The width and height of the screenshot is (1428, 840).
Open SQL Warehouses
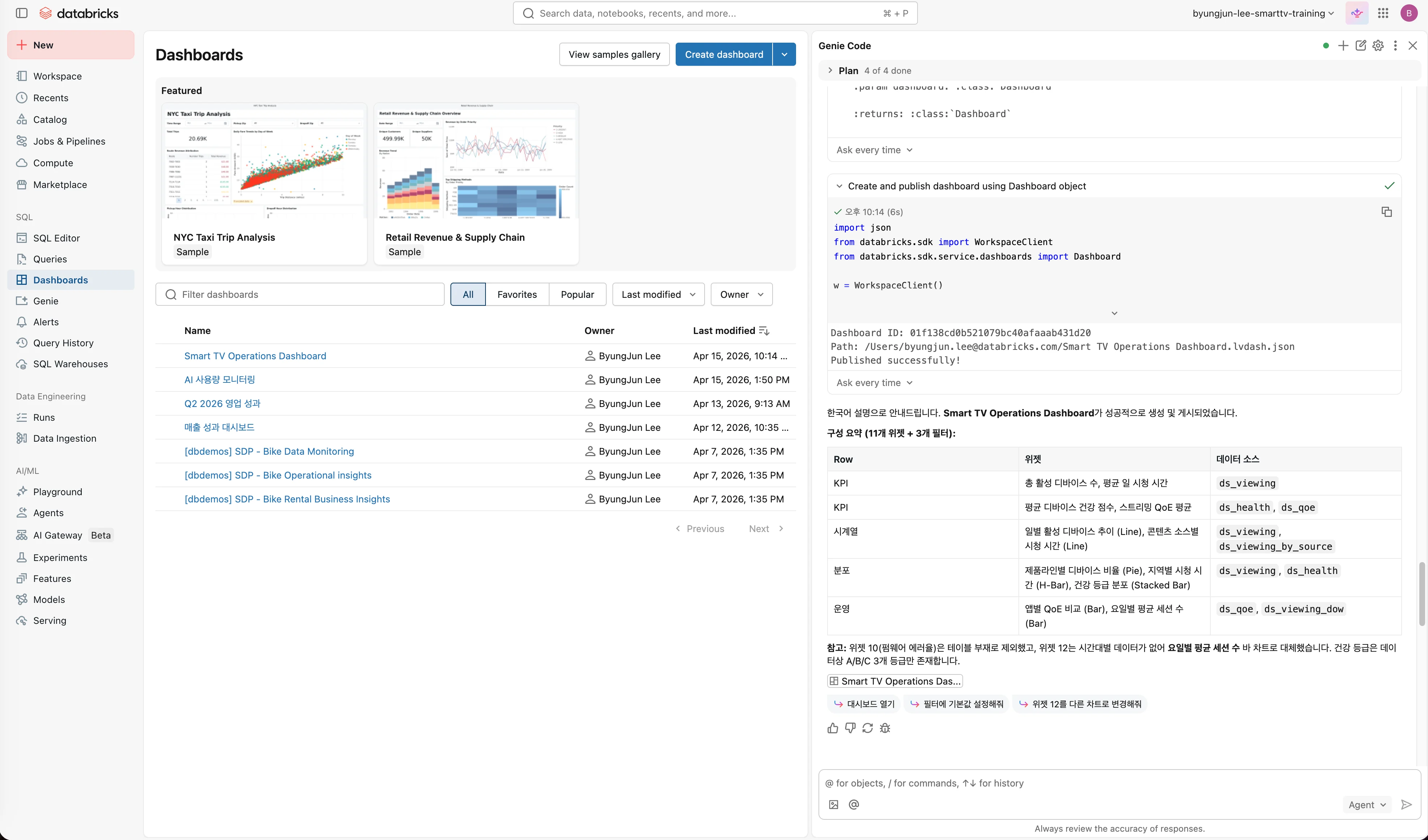71,364
